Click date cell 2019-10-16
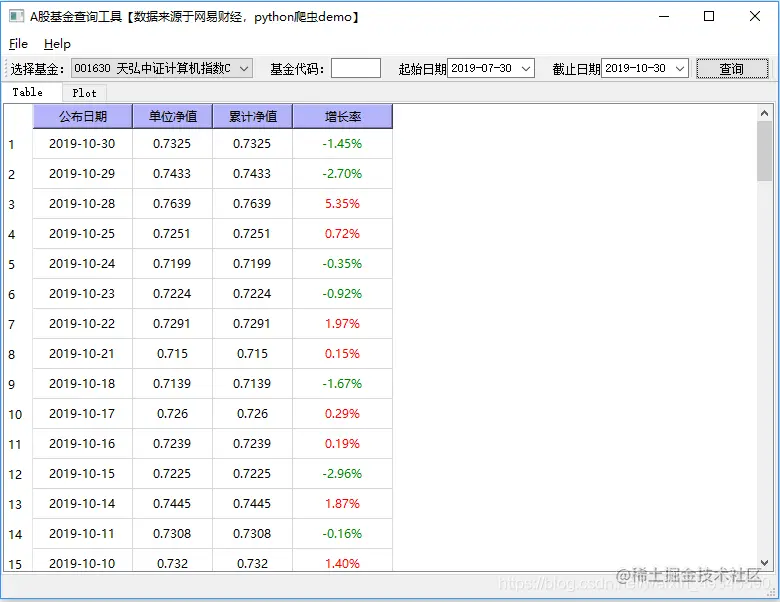The height and width of the screenshot is (602, 780). [x=83, y=444]
